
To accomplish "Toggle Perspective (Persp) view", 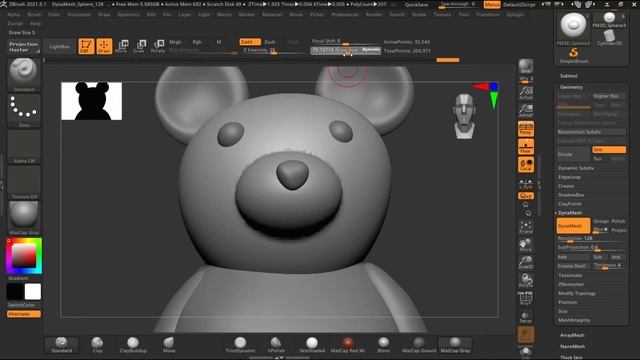I will [526, 129].
